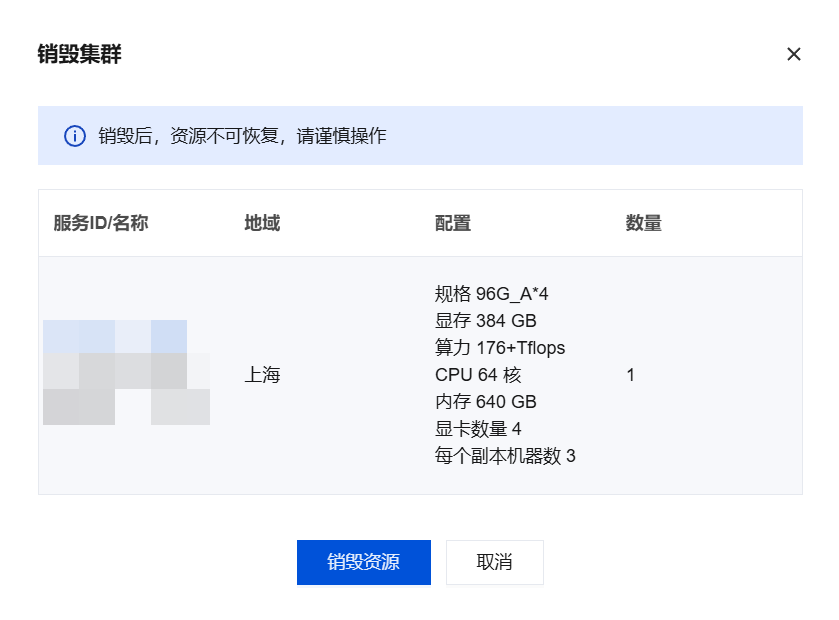The image size is (839, 620).
Task: Close the 销毁集群 dialog with X
Action: click(x=794, y=54)
